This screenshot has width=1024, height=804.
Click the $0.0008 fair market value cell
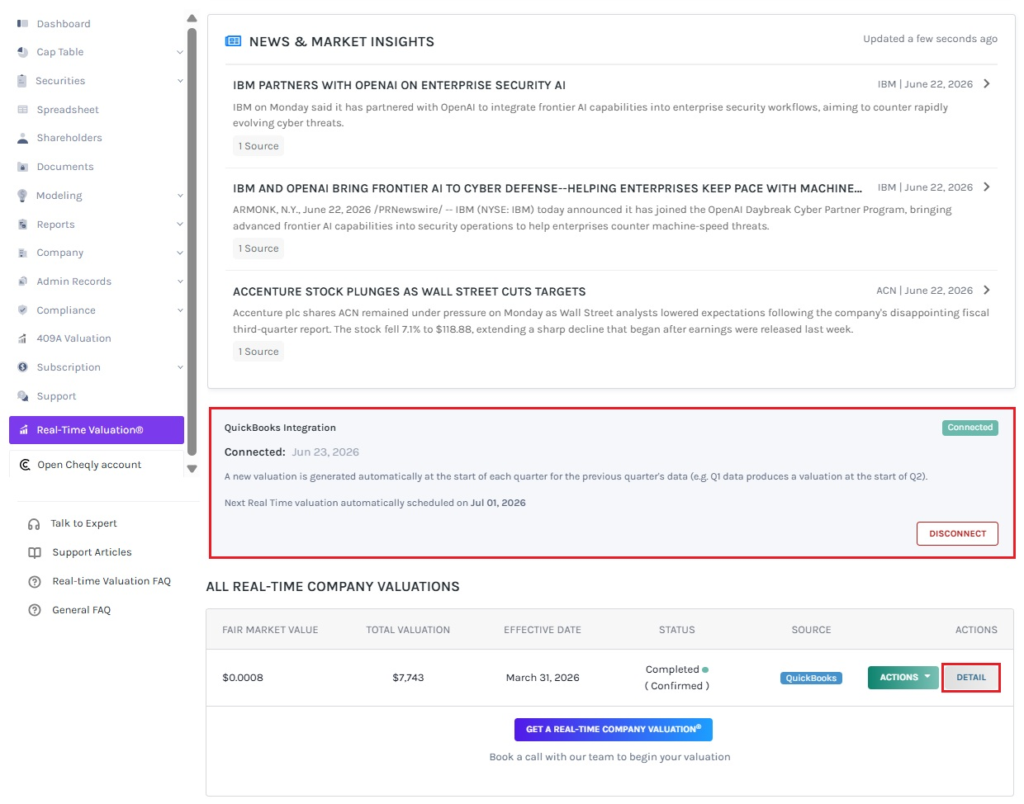243,678
